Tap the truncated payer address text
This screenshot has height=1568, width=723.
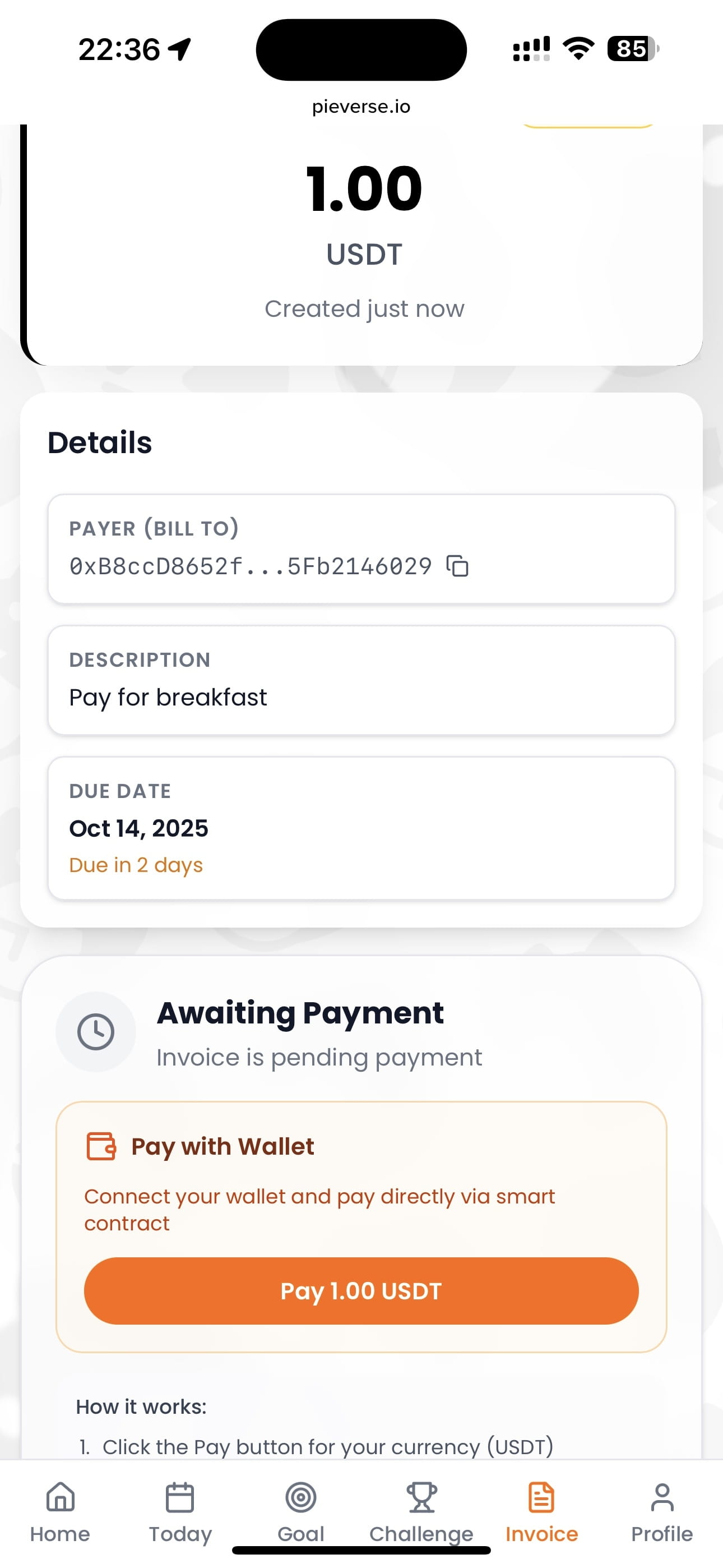coord(250,567)
